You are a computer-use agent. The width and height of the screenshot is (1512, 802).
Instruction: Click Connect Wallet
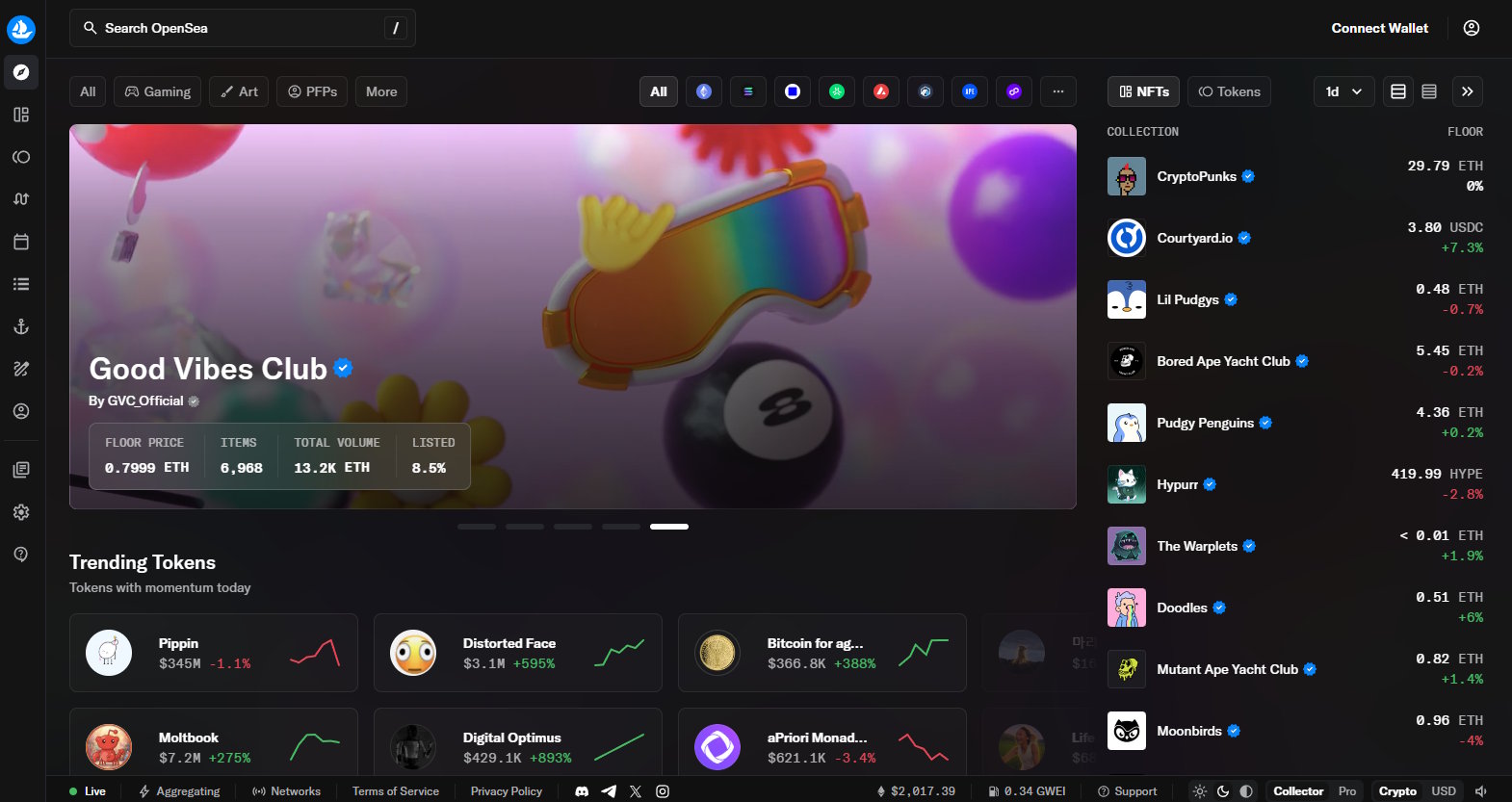coord(1380,28)
